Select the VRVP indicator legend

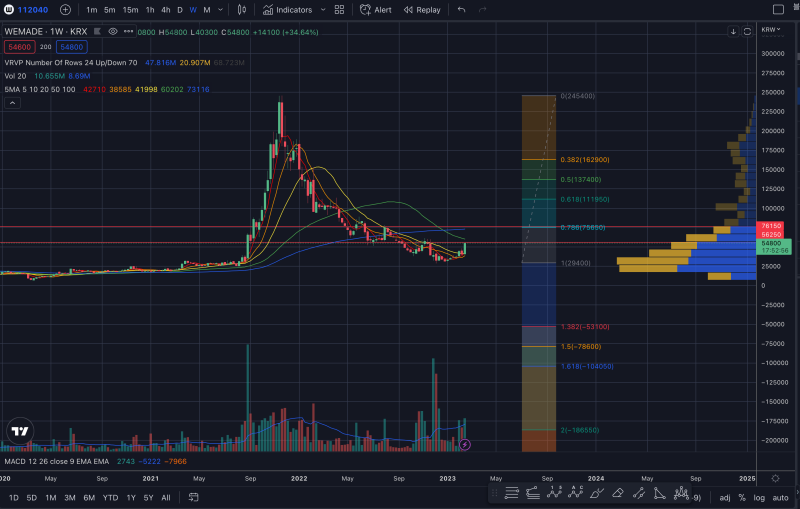(x=71, y=63)
